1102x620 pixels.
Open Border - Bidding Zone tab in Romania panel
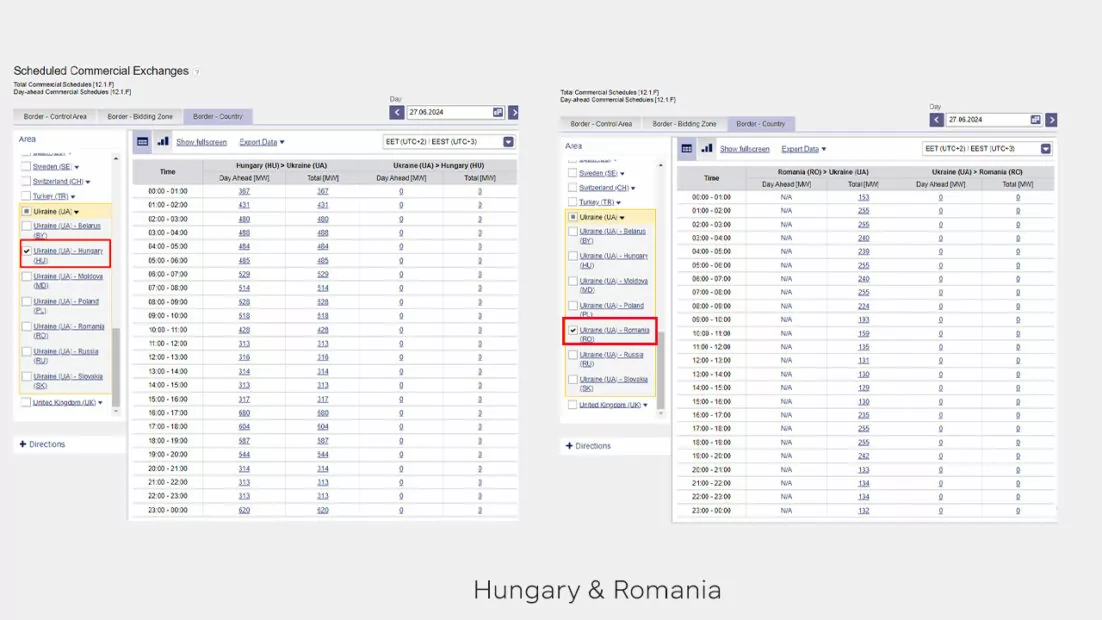[x=684, y=124]
